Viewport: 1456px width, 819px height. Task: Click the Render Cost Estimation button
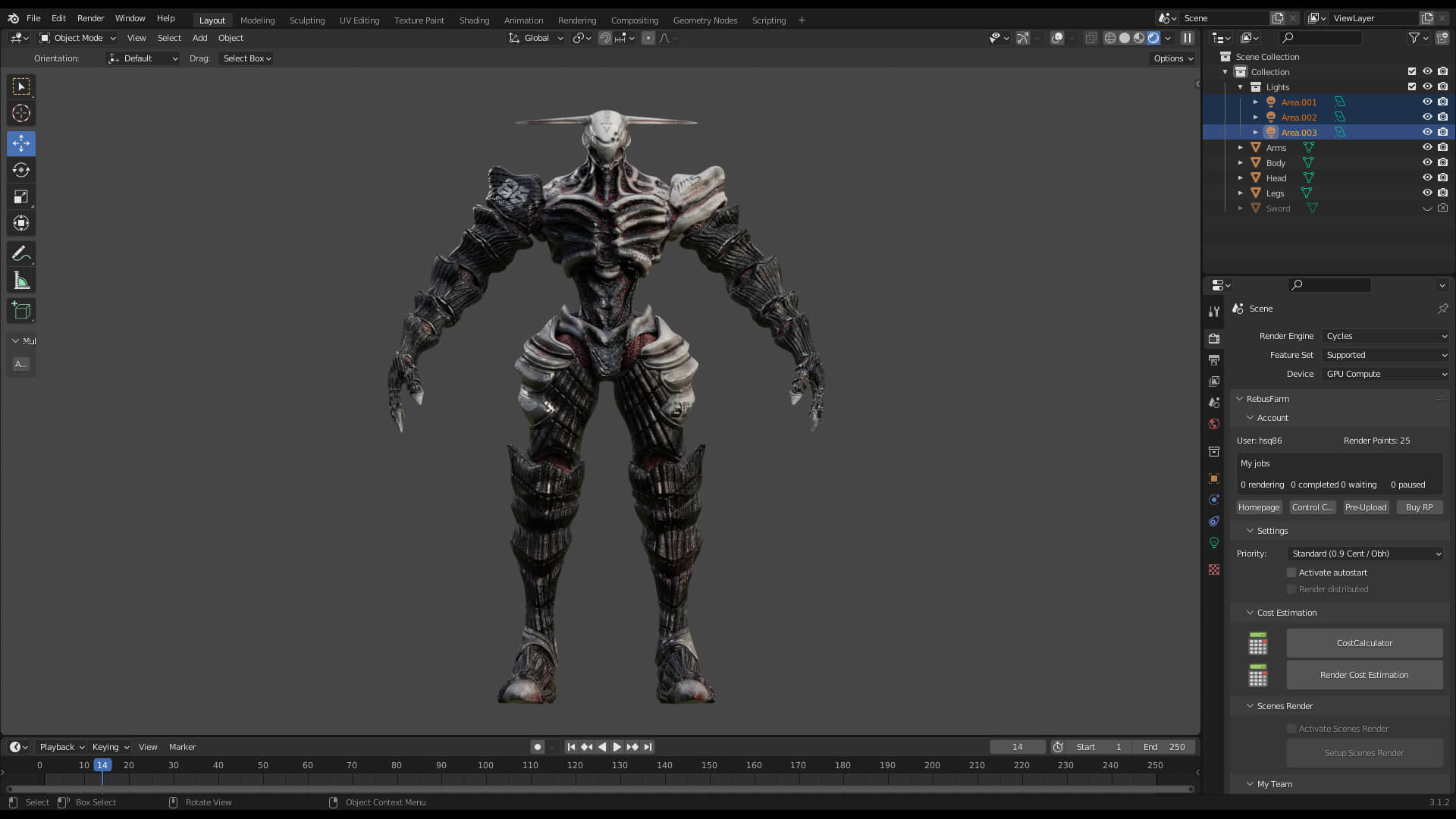[1364, 675]
